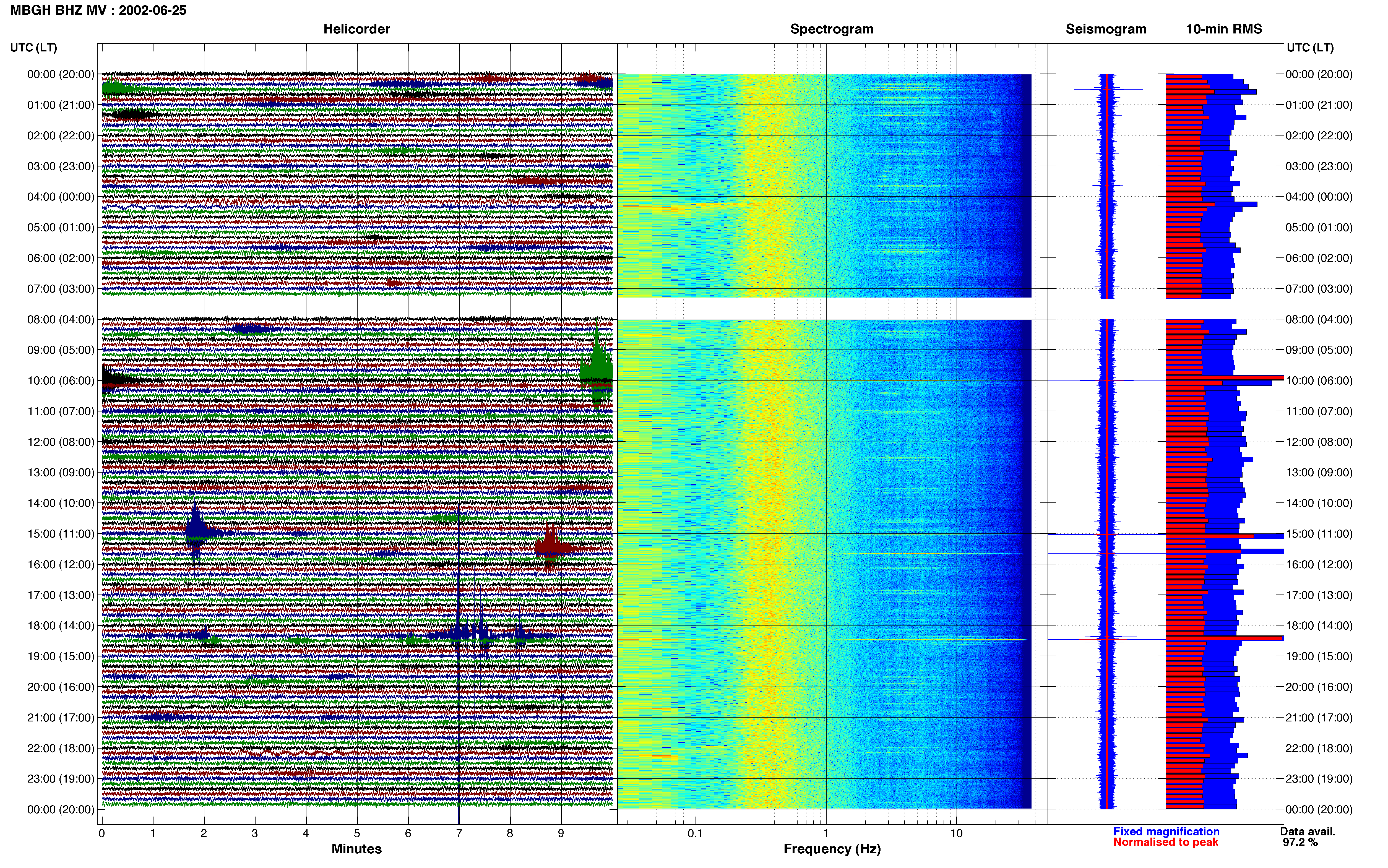Click the left '09:00 (05:00)' time label
1388x868 pixels.
coord(61,350)
